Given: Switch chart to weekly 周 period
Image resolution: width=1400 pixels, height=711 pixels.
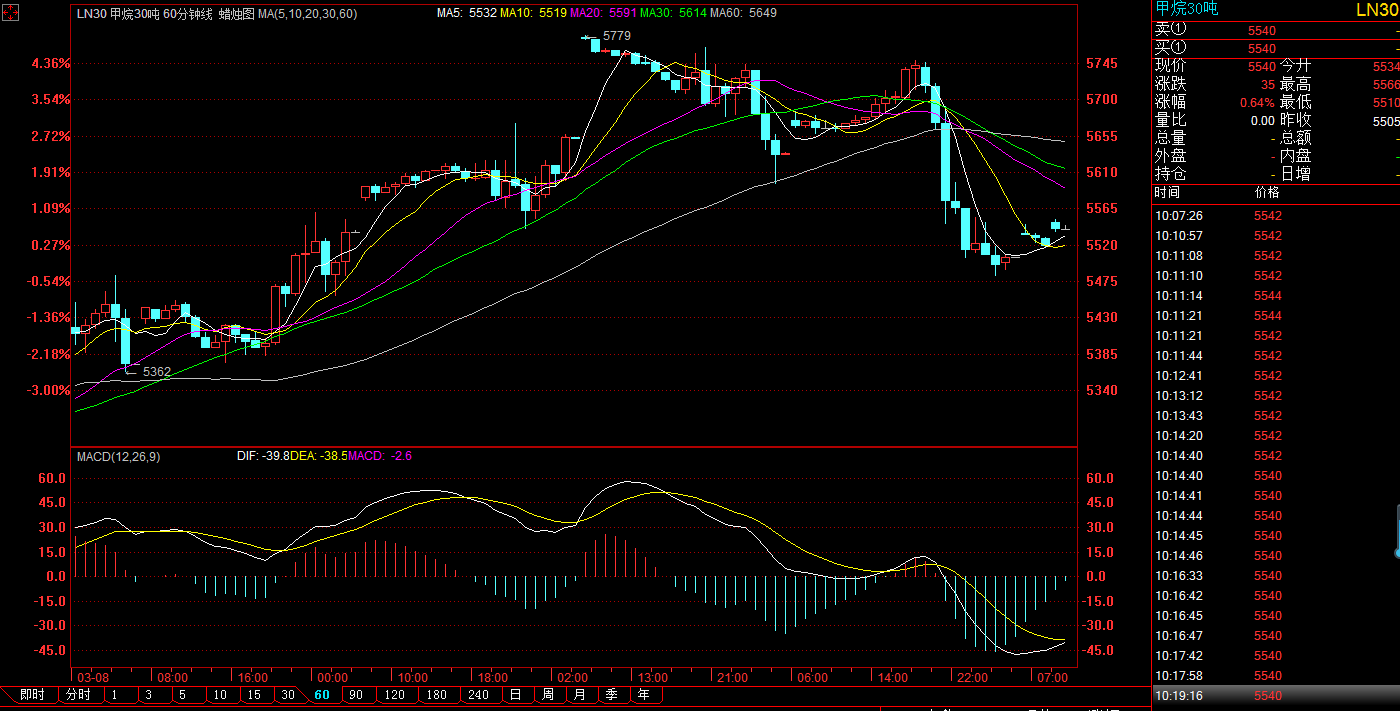Looking at the screenshot, I should pos(547,694).
